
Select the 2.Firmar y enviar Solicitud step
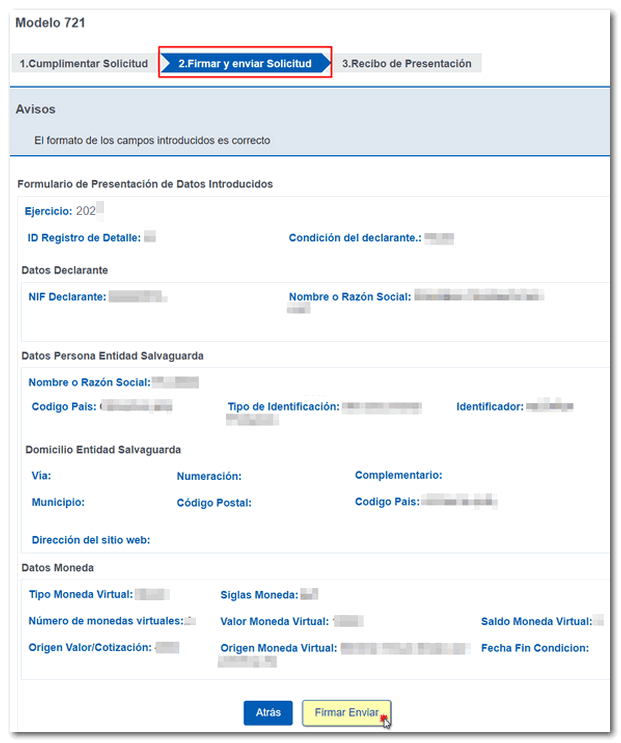coord(244,63)
